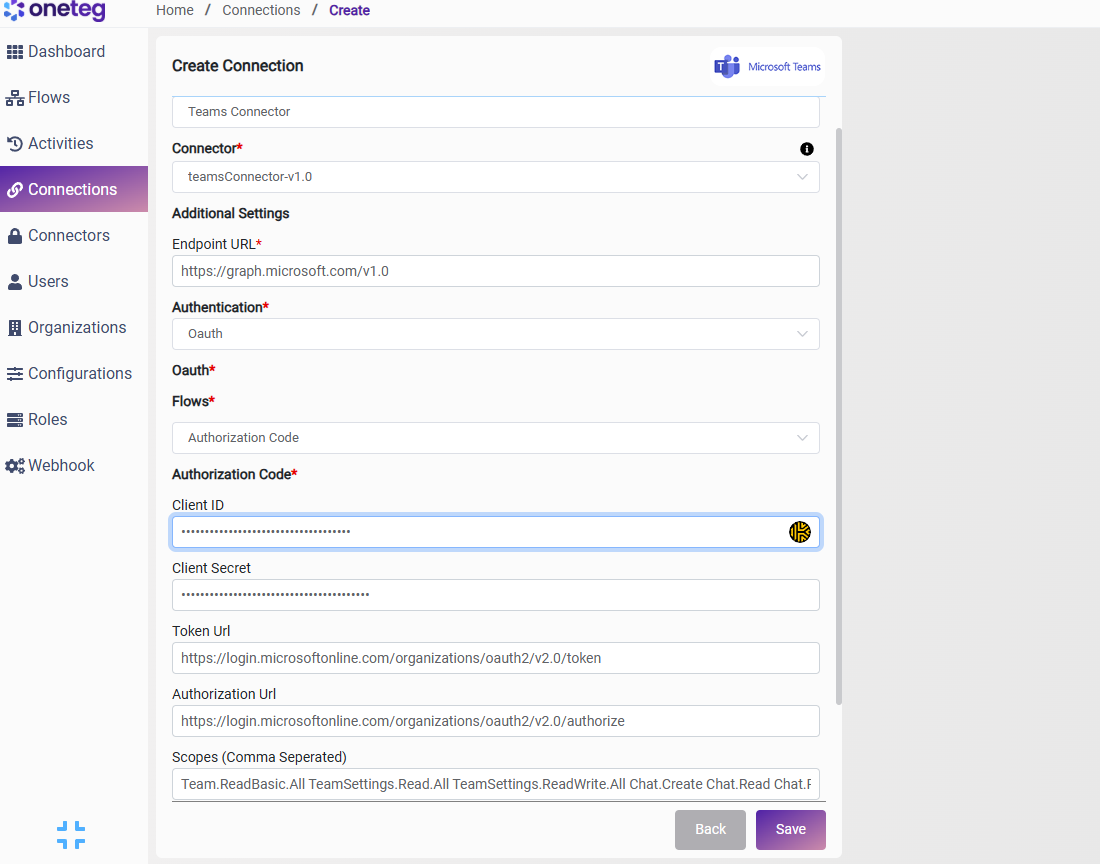
Task: Click the Connector info icon
Action: click(x=807, y=149)
